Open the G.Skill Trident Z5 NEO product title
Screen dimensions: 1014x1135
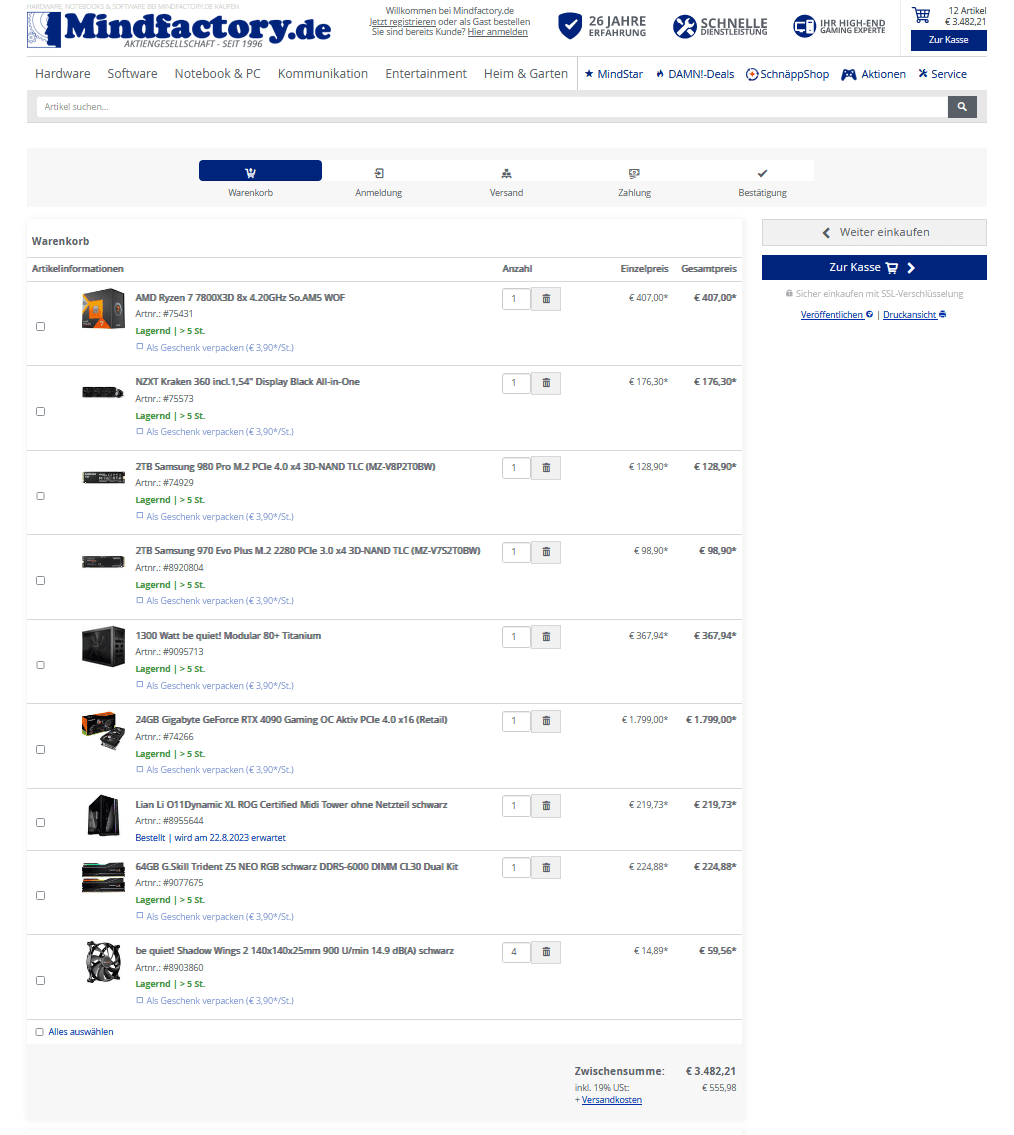click(297, 866)
